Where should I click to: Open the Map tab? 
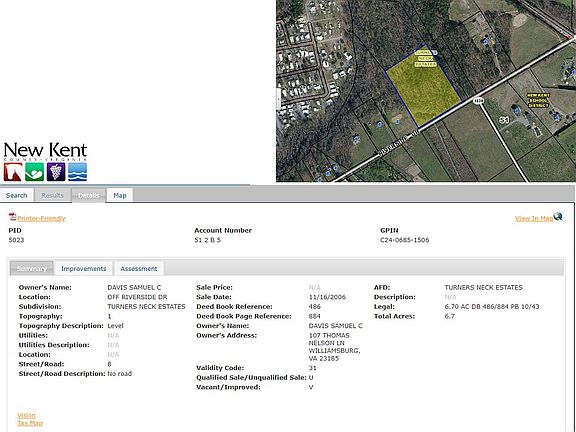[120, 195]
